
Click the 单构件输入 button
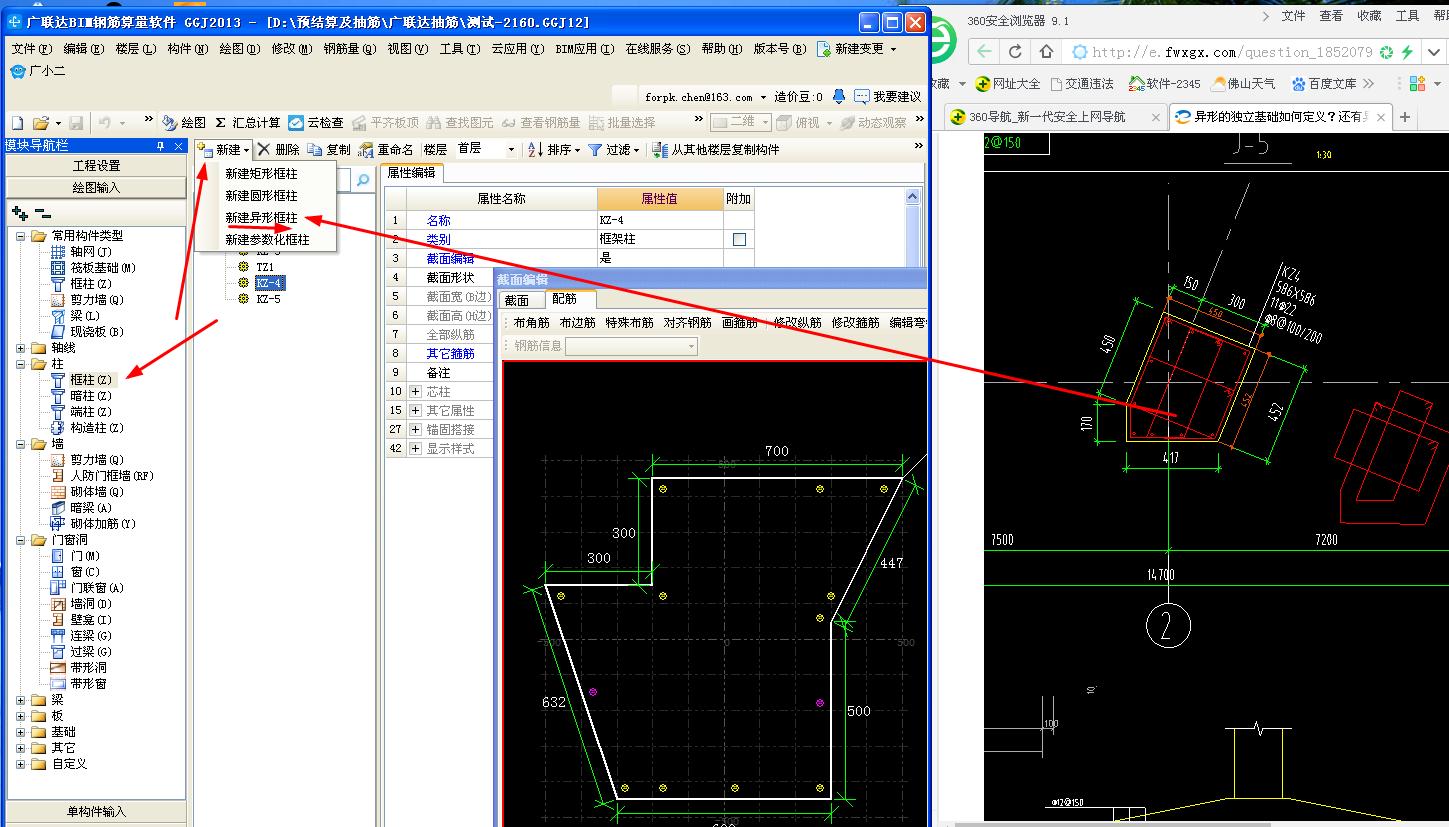pyautogui.click(x=96, y=812)
